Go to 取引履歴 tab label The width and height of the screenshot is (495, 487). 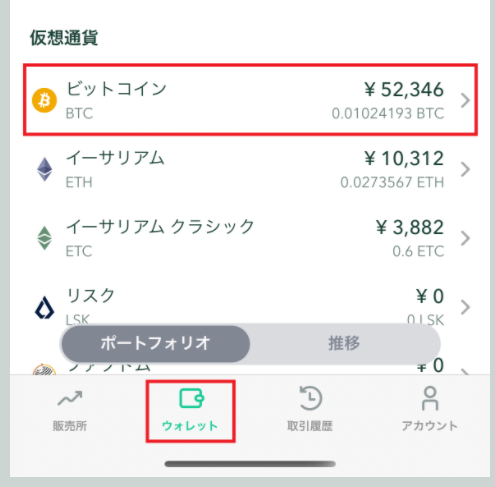tap(310, 426)
